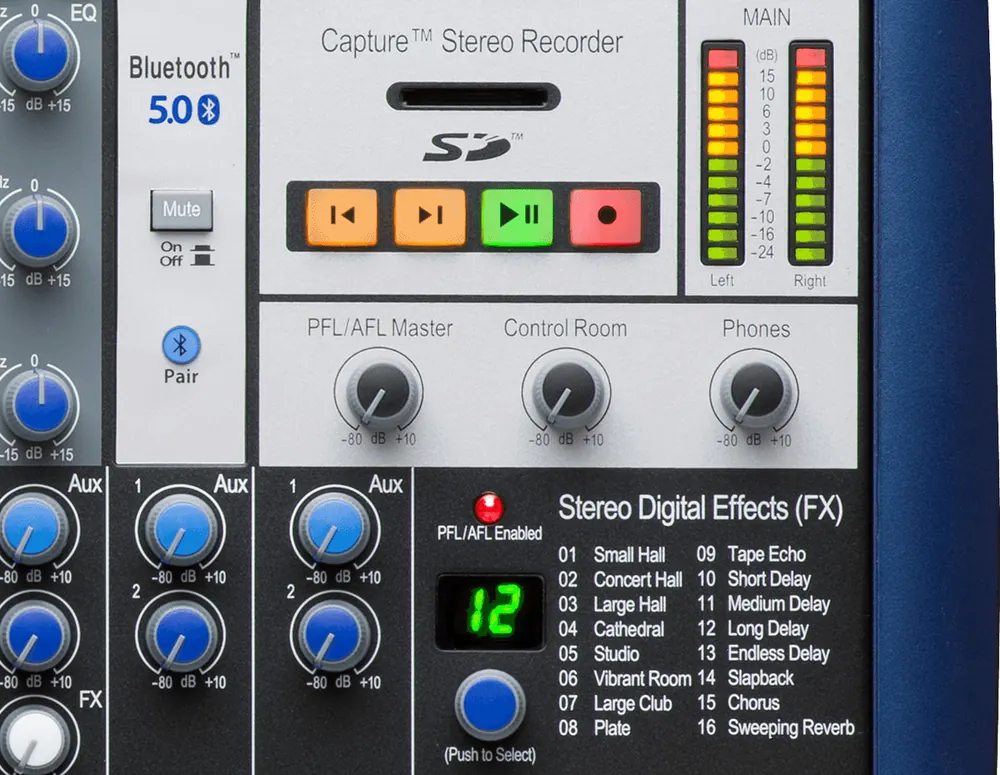Click the FX preset number display showing 12
The height and width of the screenshot is (775, 1000).
tap(490, 612)
